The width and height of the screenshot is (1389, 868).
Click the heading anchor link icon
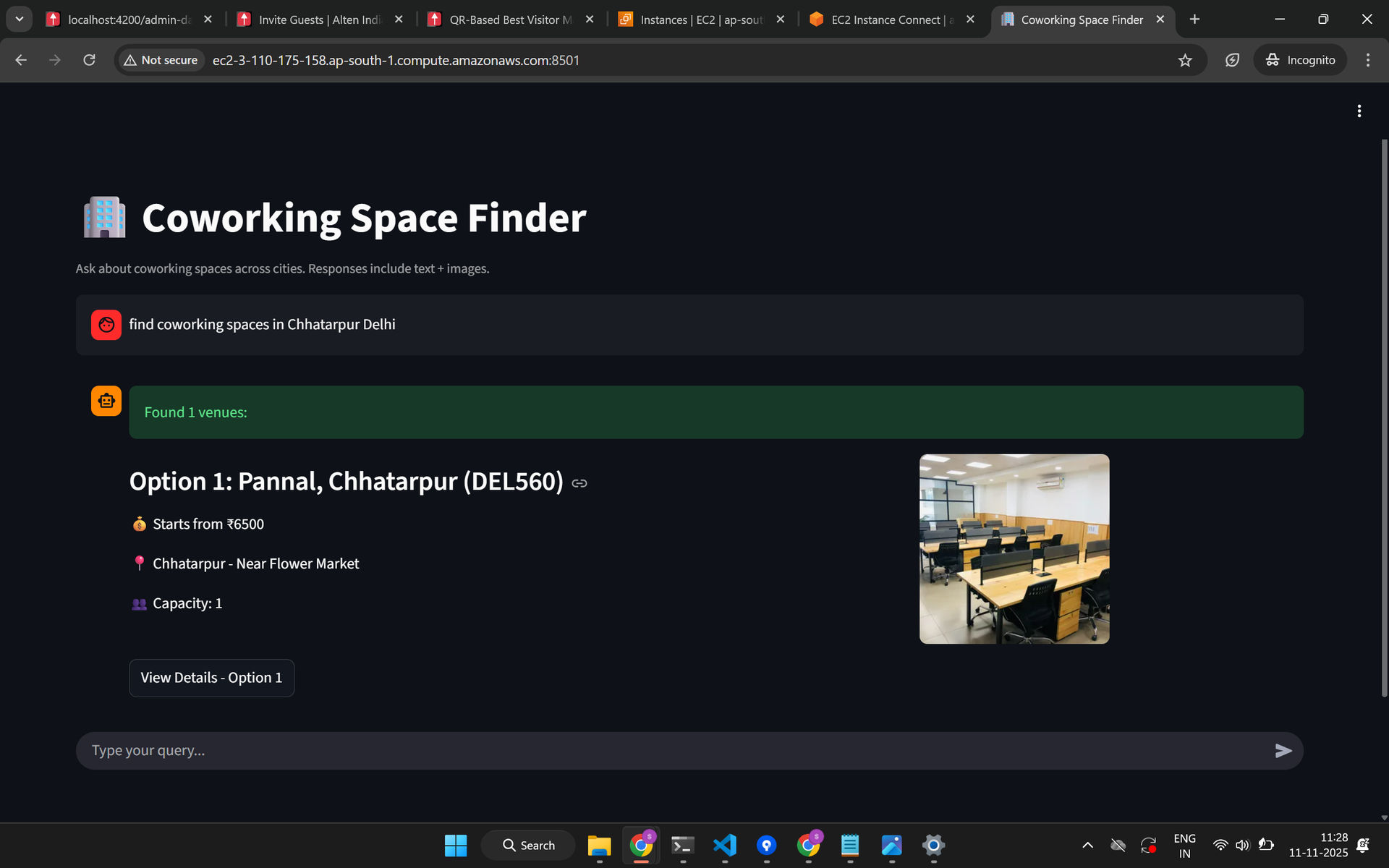point(579,483)
